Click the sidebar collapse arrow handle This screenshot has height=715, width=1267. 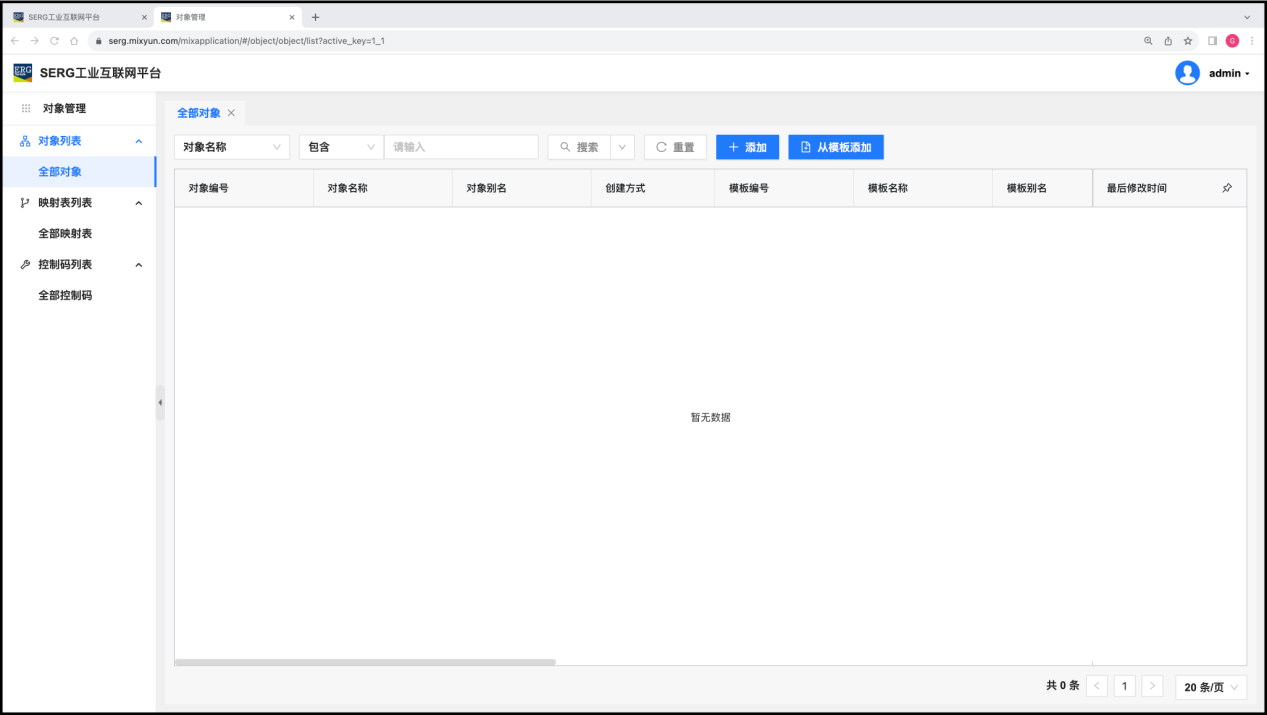(x=160, y=402)
